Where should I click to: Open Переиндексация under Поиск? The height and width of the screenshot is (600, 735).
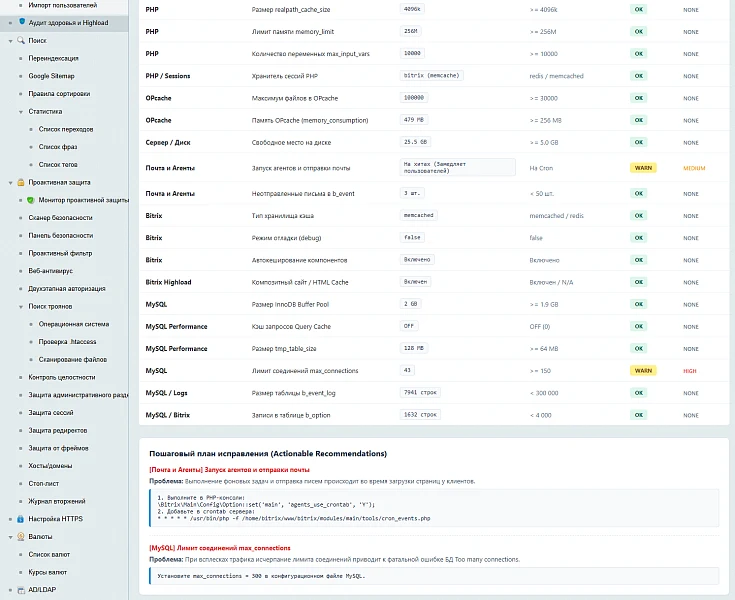tap(53, 58)
